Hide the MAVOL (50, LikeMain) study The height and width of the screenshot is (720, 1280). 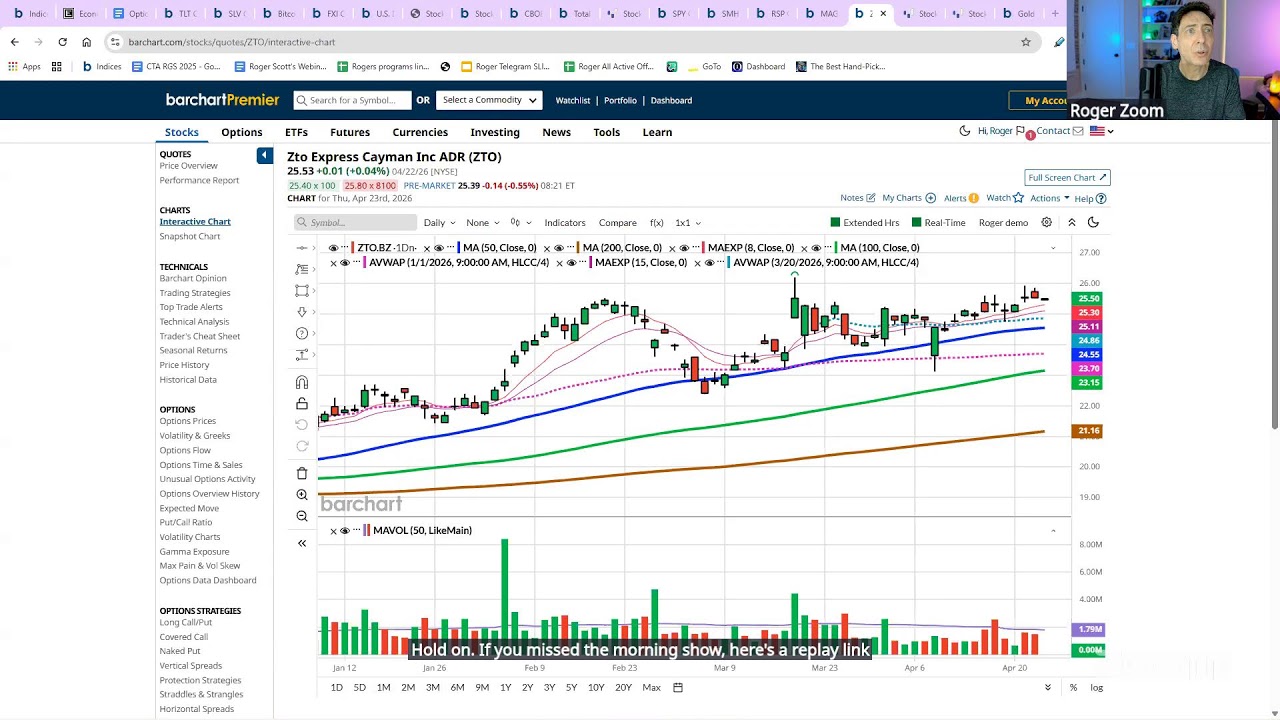coord(345,531)
